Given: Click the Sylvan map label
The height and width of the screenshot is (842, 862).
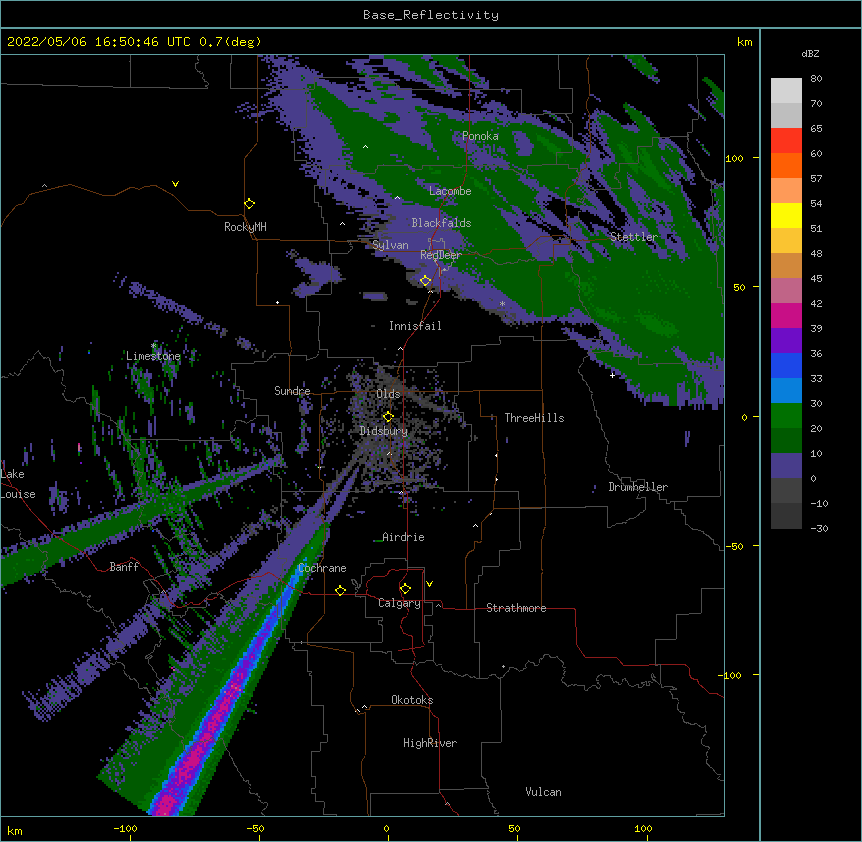Looking at the screenshot, I should pyautogui.click(x=390, y=245).
